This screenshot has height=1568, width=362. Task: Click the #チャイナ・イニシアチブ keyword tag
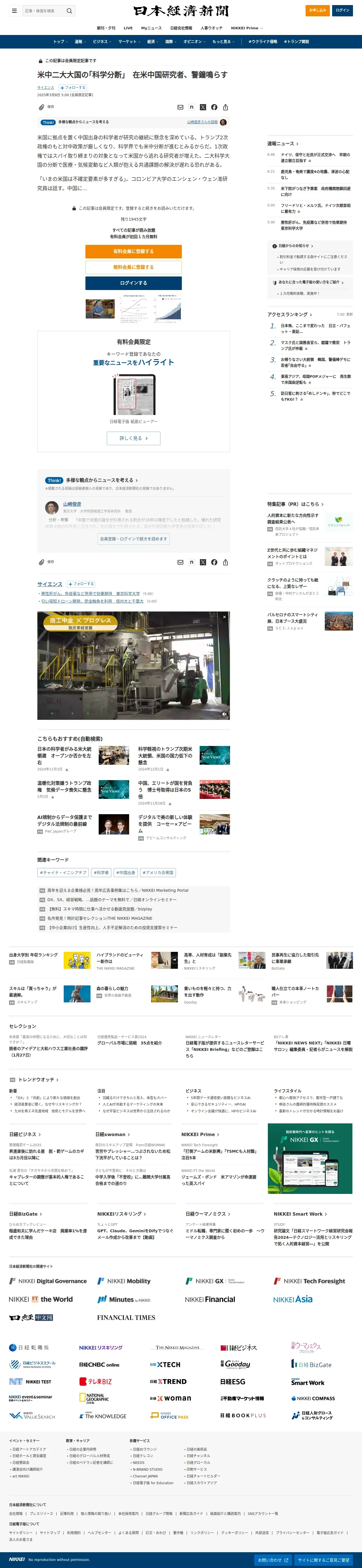(x=63, y=872)
